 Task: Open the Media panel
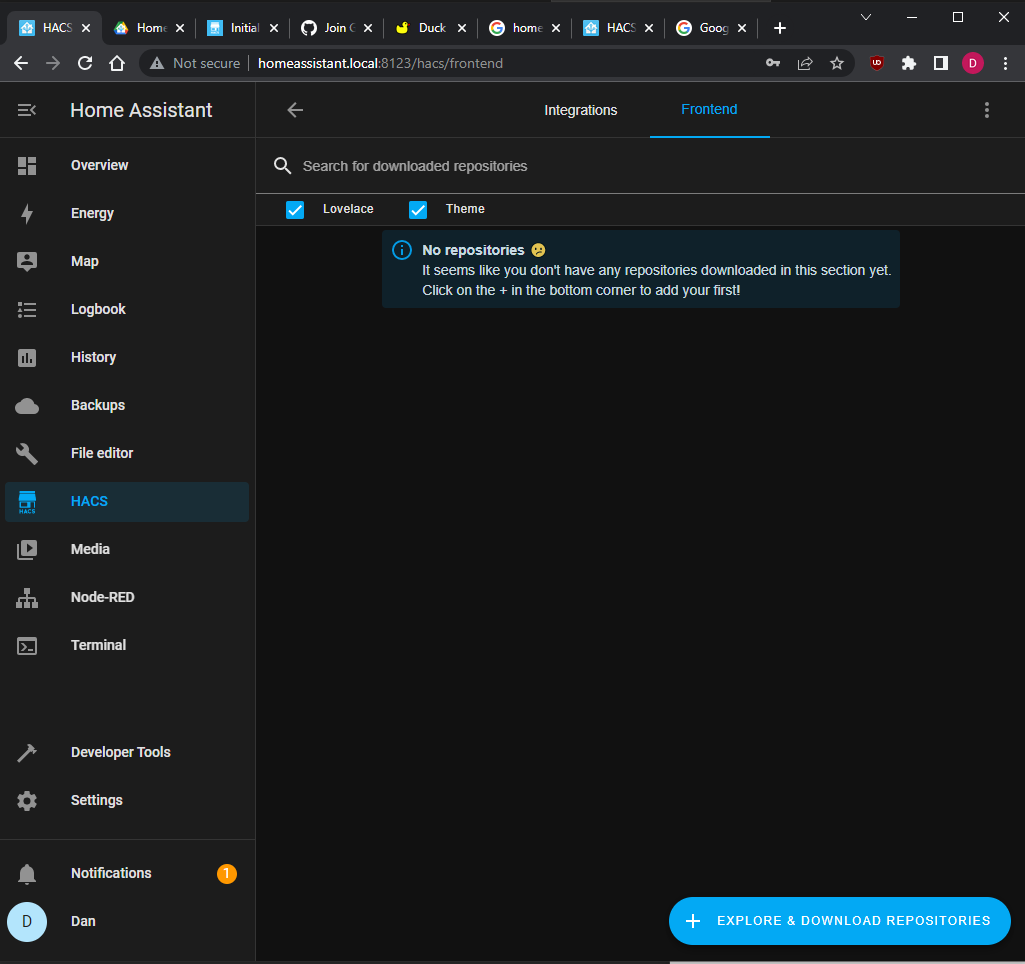tap(127, 550)
